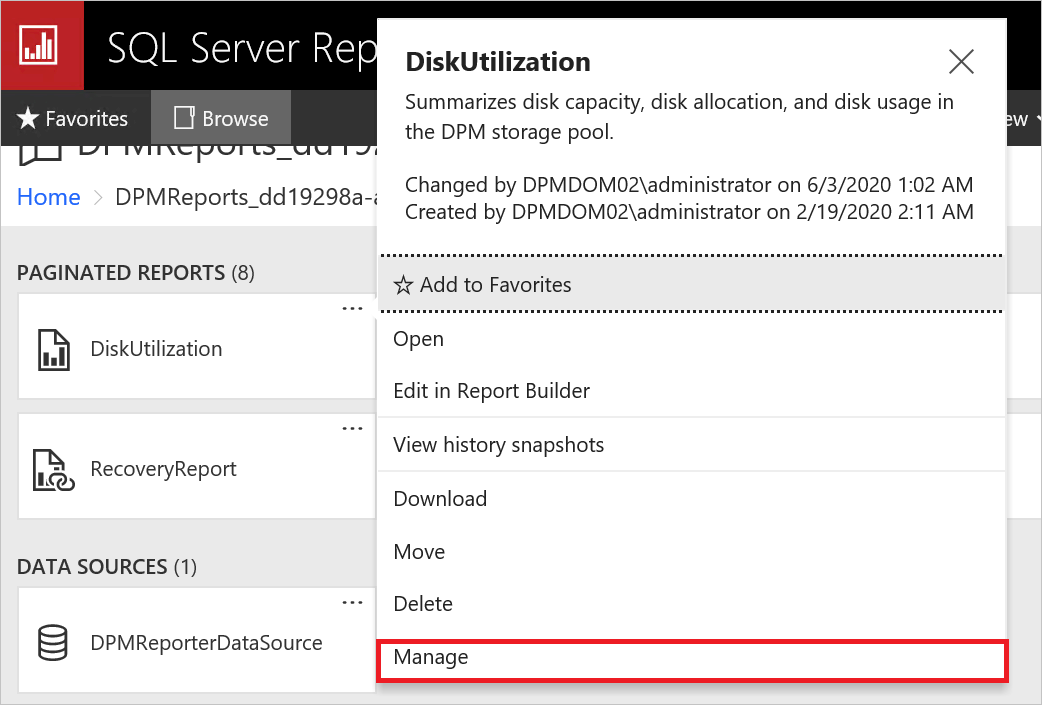Close the DiskUtilization context panel
1042x705 pixels.
click(x=961, y=61)
